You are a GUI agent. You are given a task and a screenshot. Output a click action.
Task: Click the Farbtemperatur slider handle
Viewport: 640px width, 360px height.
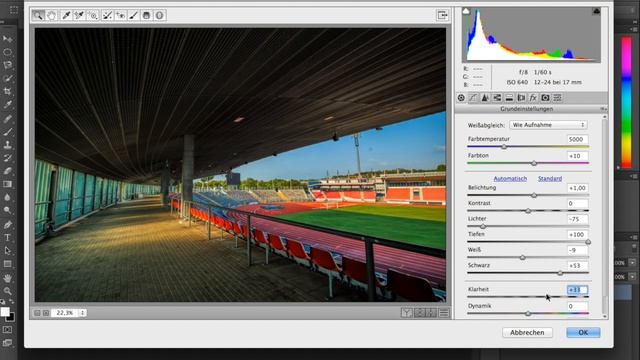[504, 147]
